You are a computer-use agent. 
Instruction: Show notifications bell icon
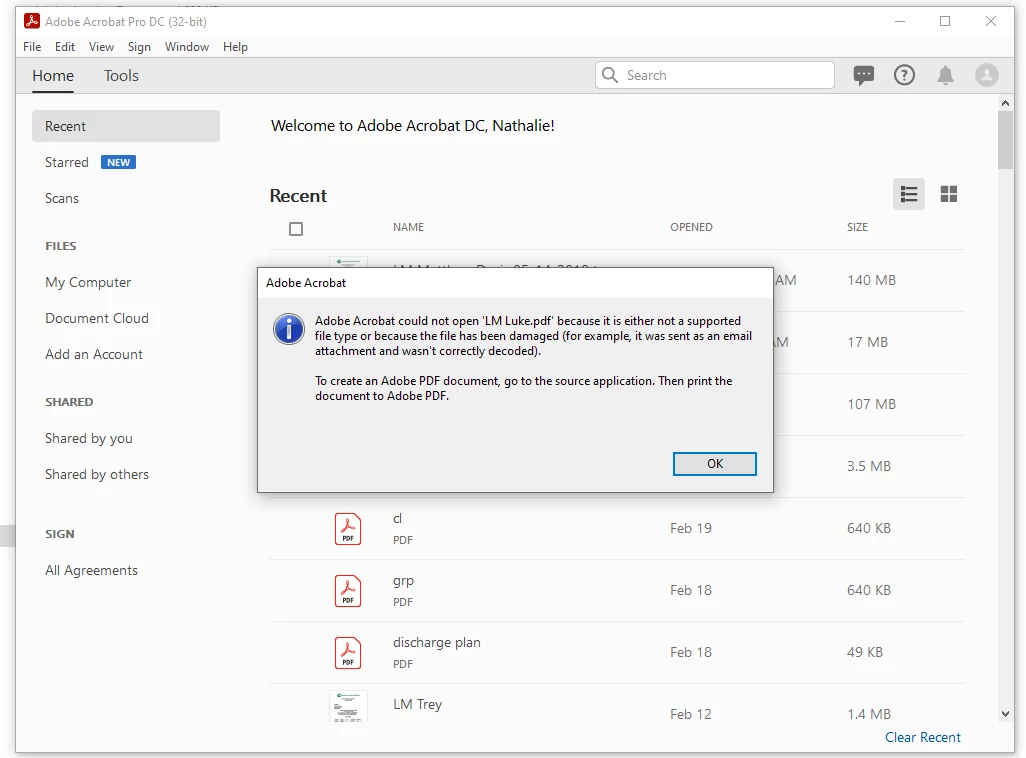point(946,75)
